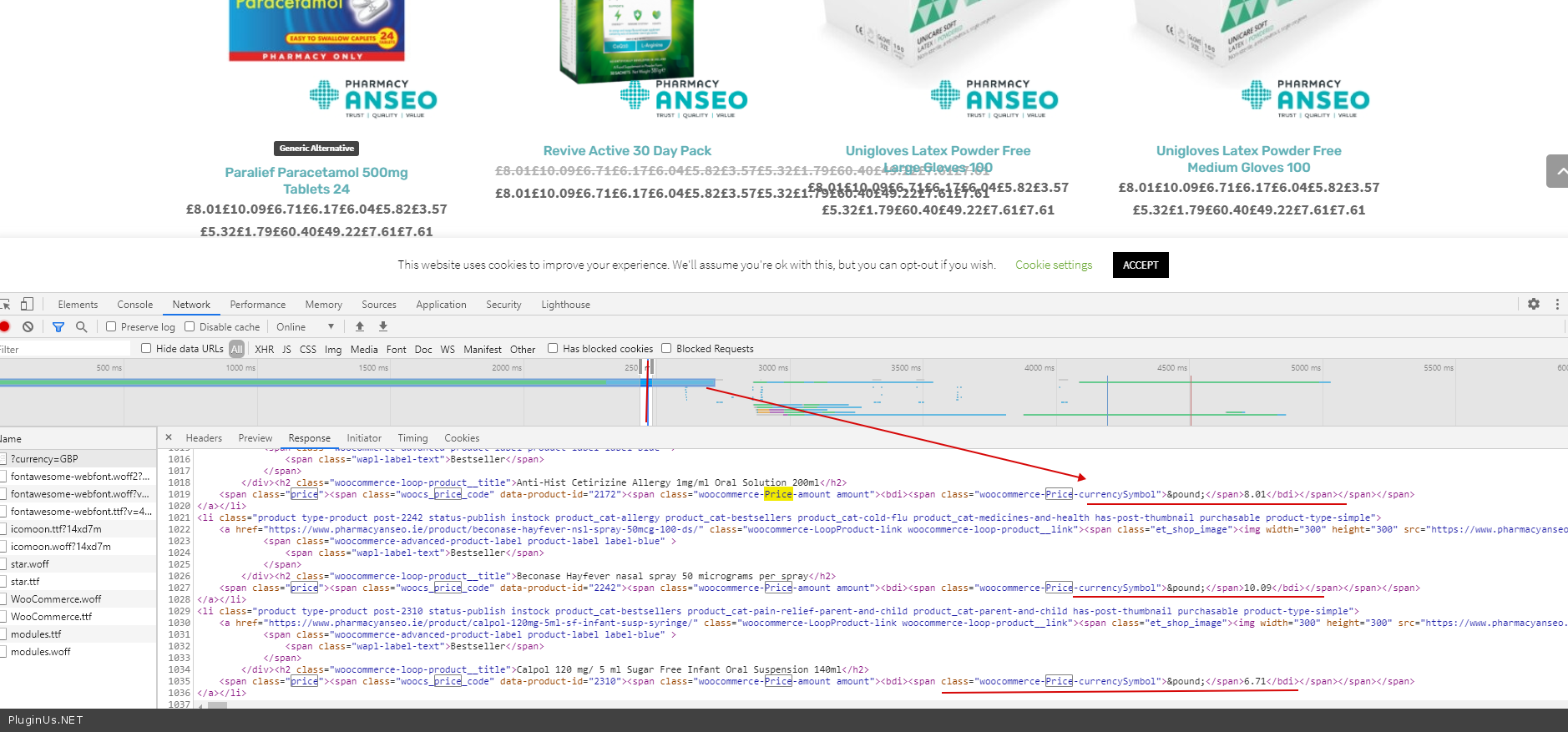Screen dimensions: 1568x732
Task: Toggle the network filter funnel icon
Action: coord(58,327)
